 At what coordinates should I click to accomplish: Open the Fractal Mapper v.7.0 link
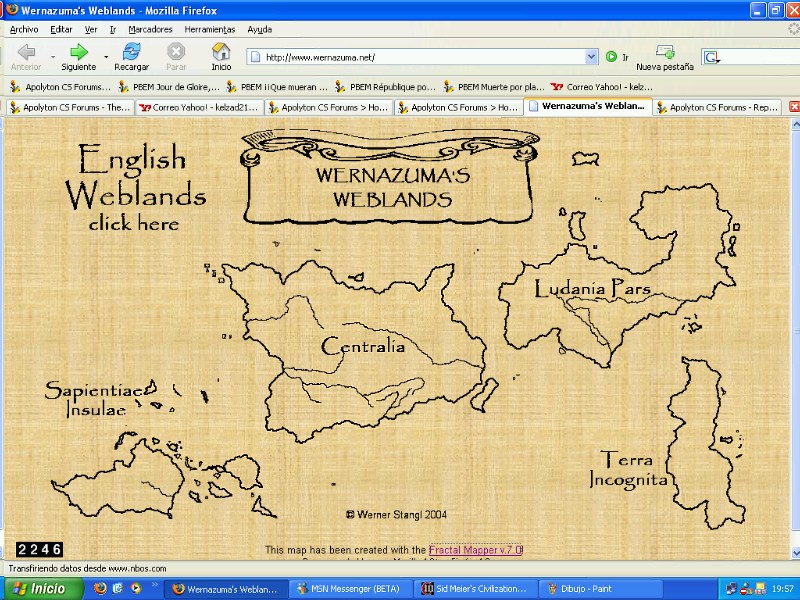(x=475, y=550)
